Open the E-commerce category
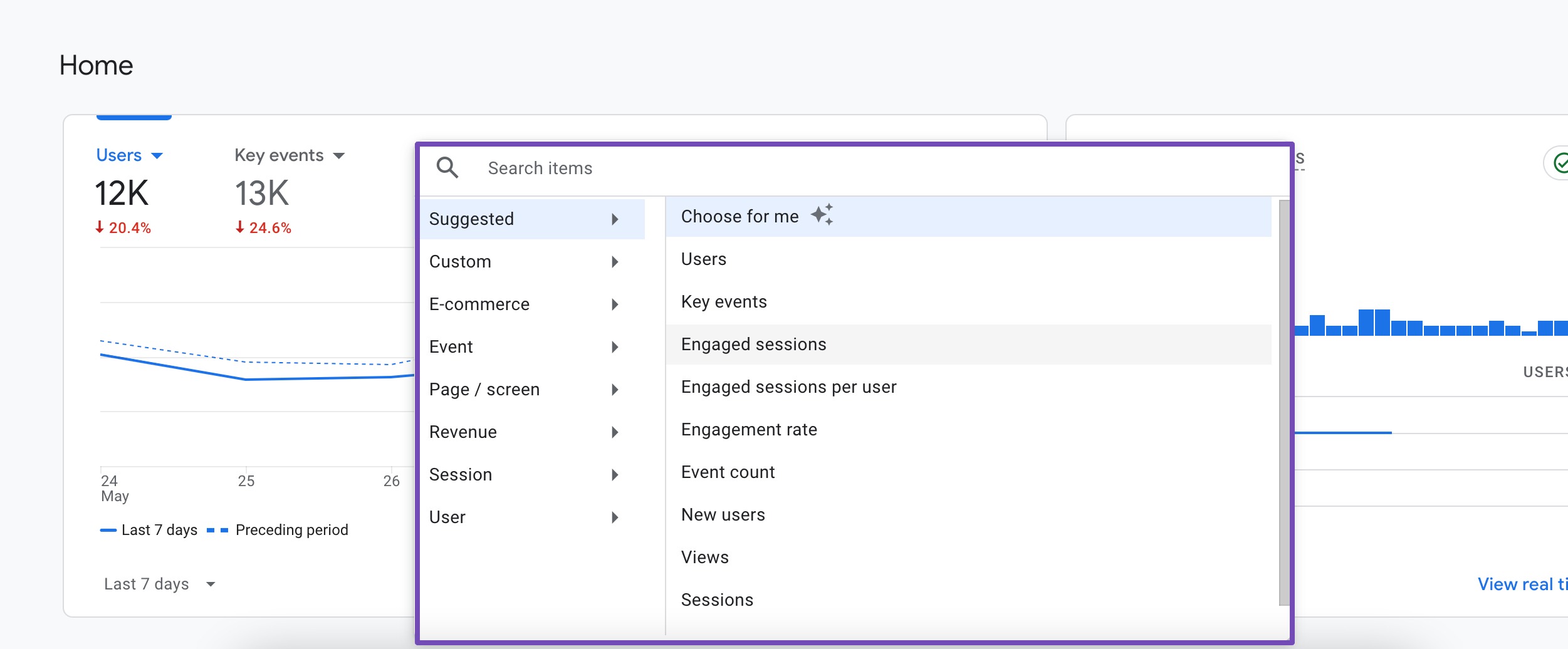Image resolution: width=1568 pixels, height=649 pixels. click(x=532, y=304)
